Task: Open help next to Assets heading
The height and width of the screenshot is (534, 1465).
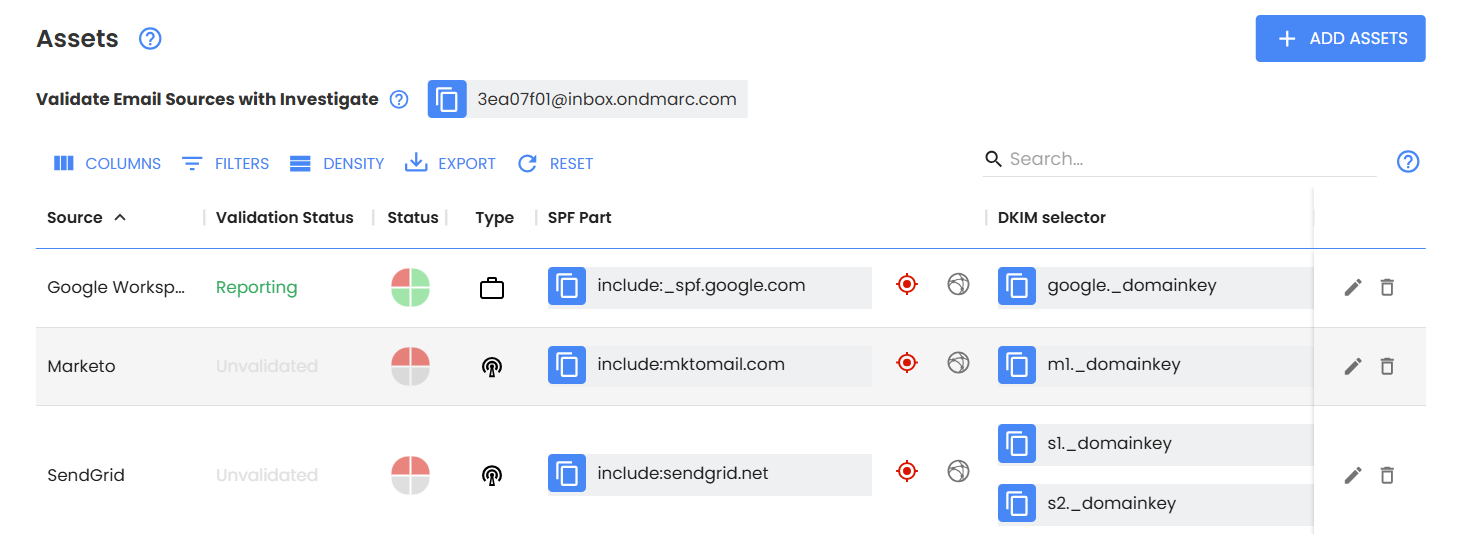Action: pos(150,39)
